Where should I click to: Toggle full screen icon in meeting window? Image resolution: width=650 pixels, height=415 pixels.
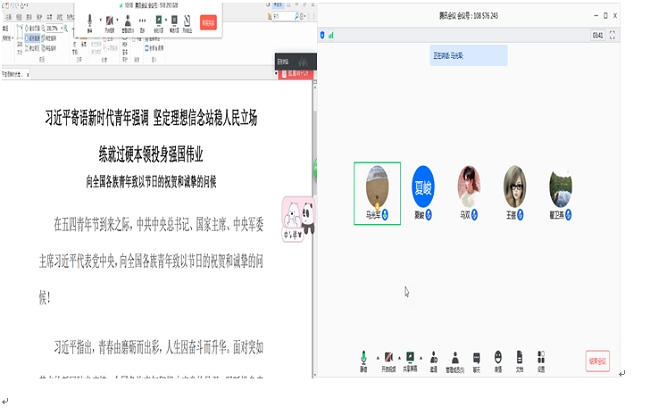611,36
